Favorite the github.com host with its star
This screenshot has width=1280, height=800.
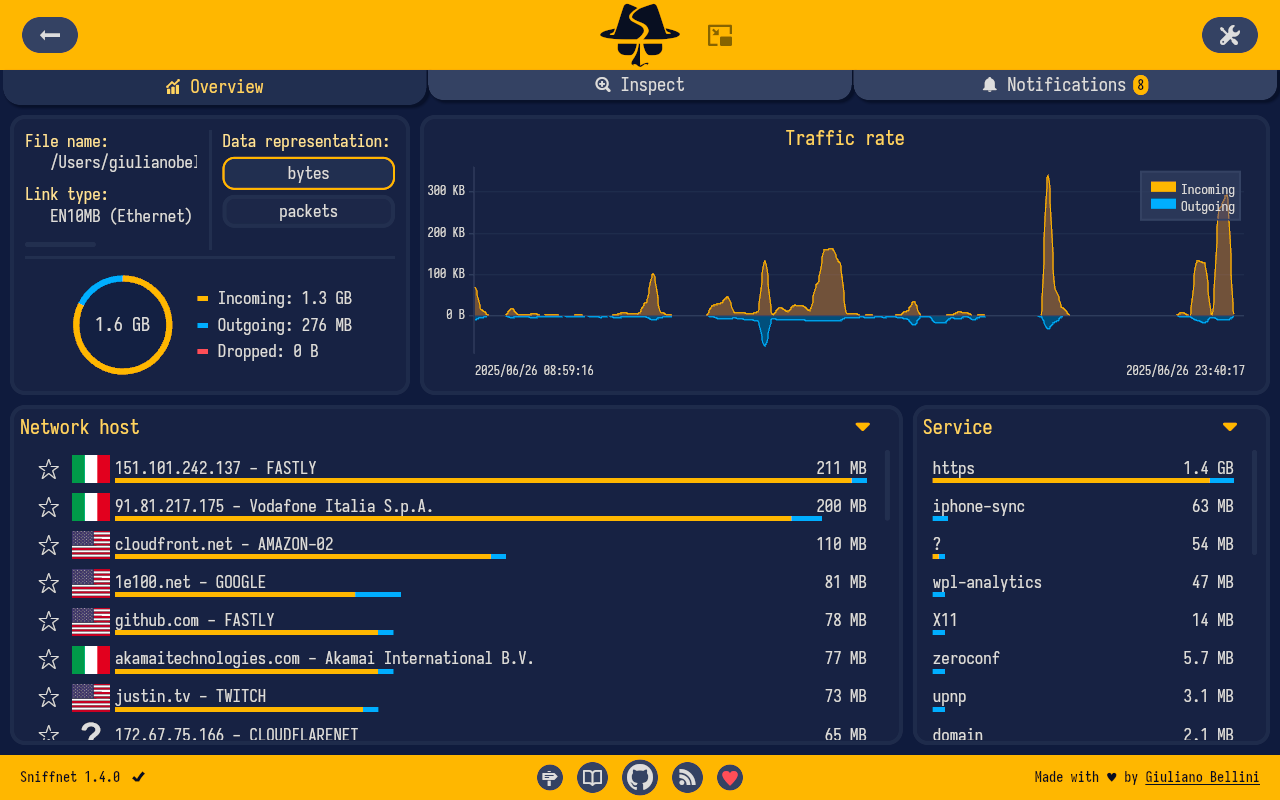click(x=48, y=620)
